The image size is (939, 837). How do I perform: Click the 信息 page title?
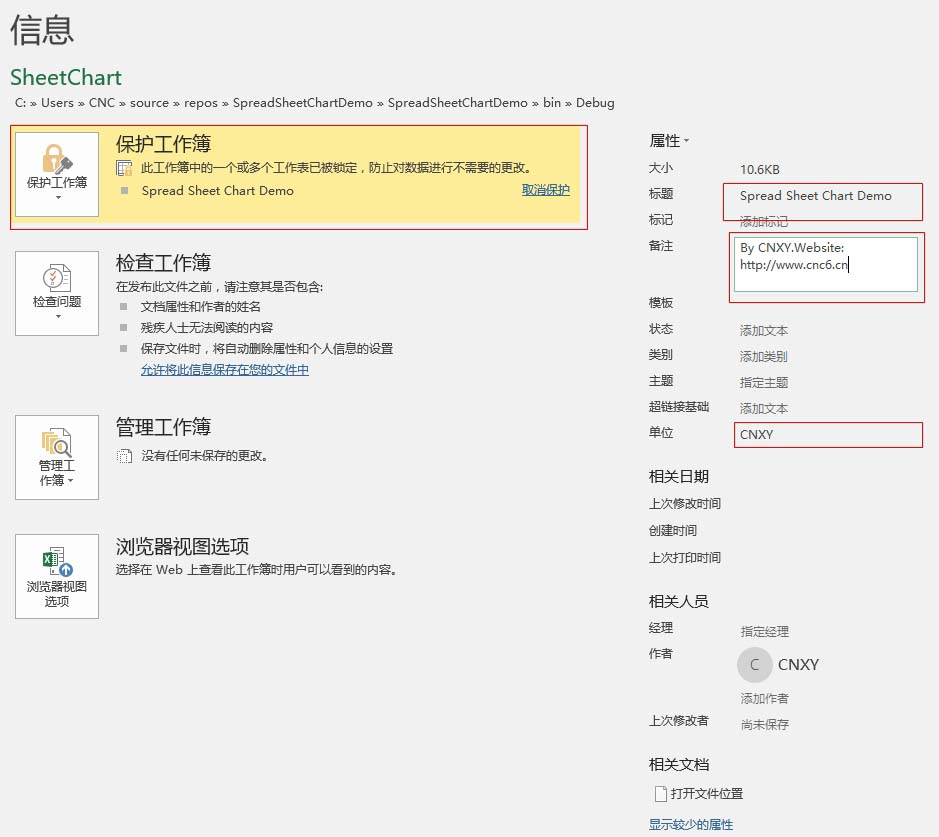[42, 30]
